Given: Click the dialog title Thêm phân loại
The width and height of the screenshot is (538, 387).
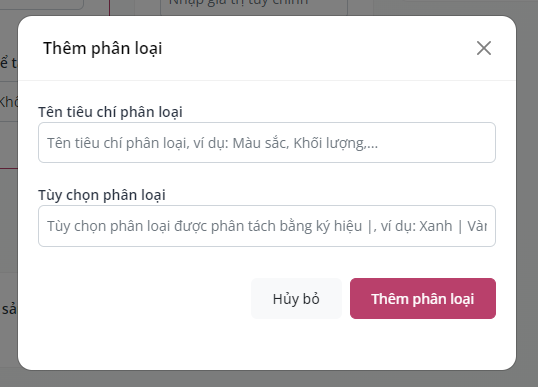Looking at the screenshot, I should click(x=103, y=48).
